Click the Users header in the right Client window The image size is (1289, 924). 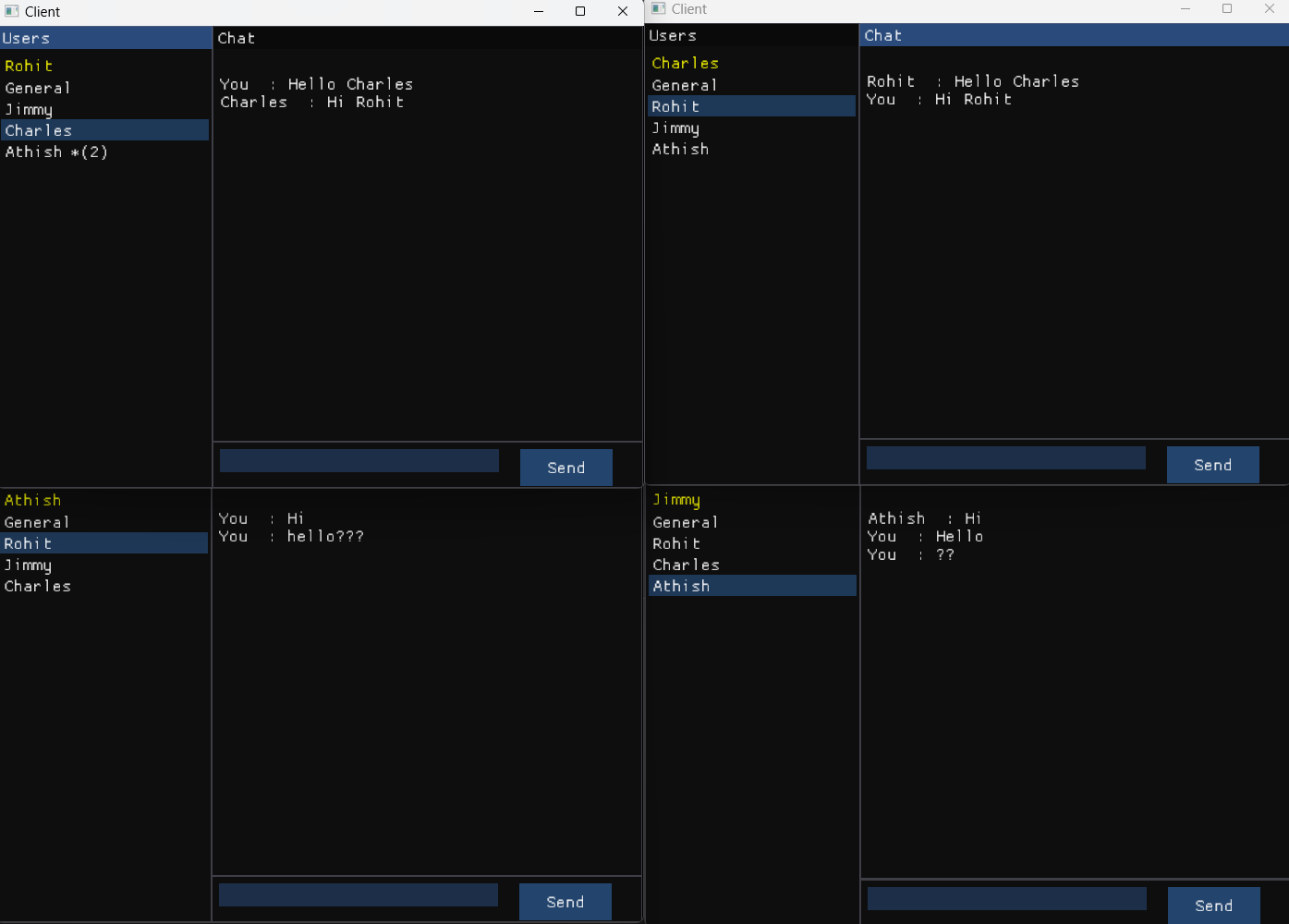pyautogui.click(x=751, y=35)
